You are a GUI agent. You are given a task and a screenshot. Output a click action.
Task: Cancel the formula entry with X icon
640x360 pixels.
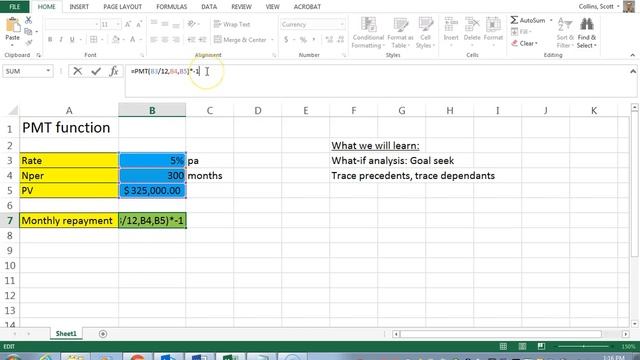click(x=77, y=71)
